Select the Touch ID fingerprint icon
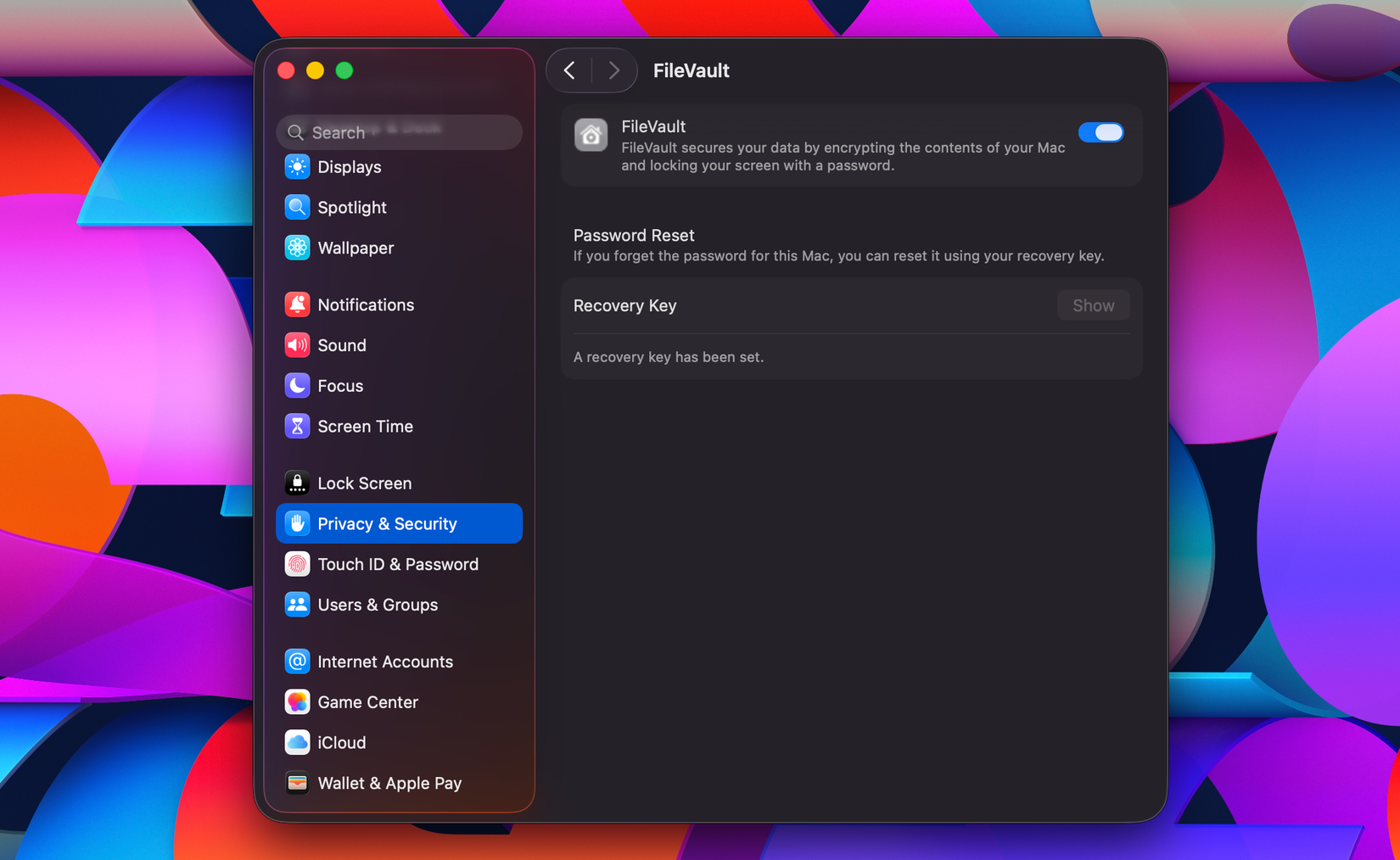Viewport: 1400px width, 860px height. point(297,564)
